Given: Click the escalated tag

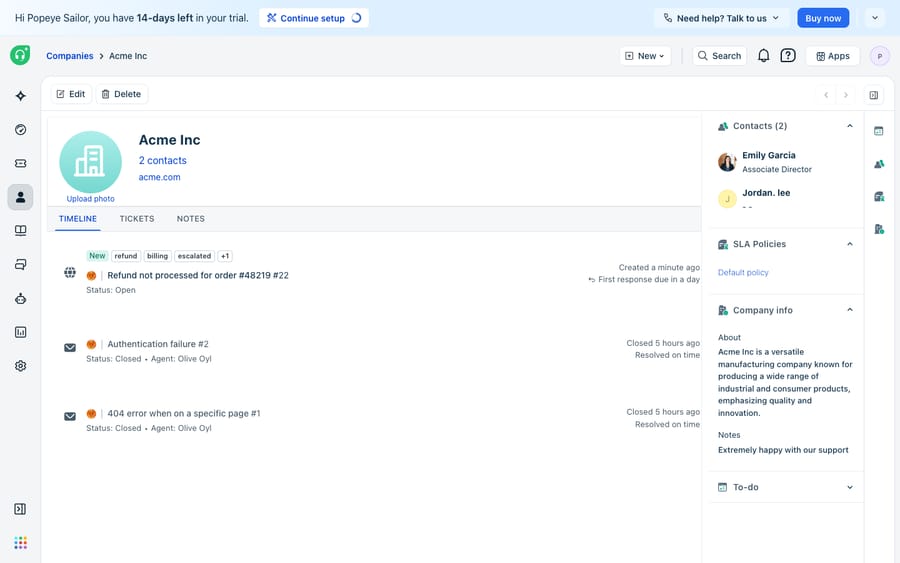Looking at the screenshot, I should [194, 256].
